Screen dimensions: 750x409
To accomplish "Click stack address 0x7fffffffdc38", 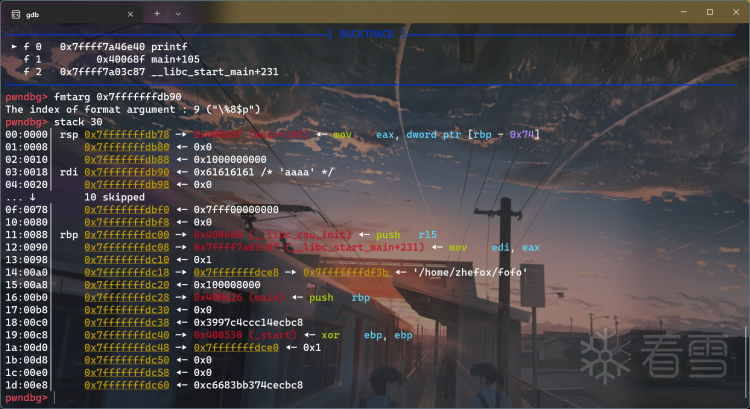I will [x=127, y=322].
